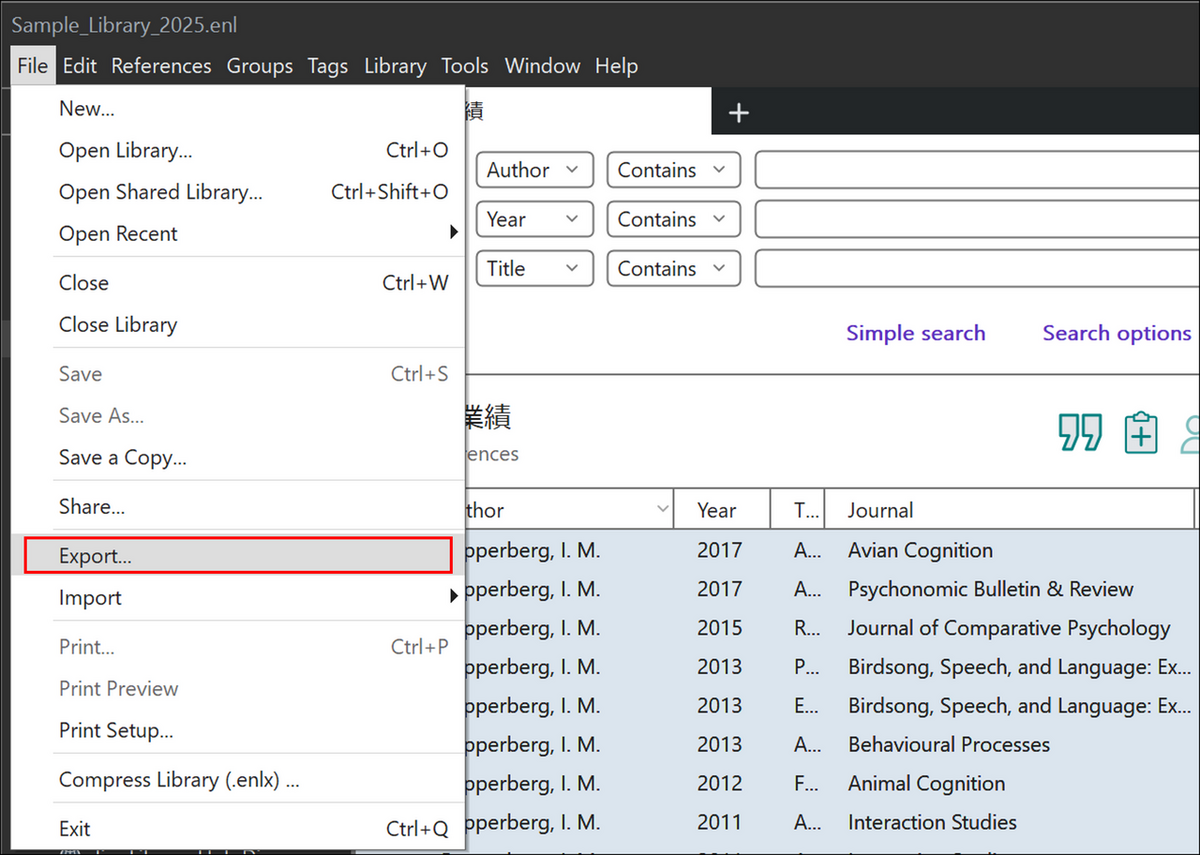The height and width of the screenshot is (855, 1200).
Task: Open the Contains dropdown in the Author row
Action: (673, 170)
